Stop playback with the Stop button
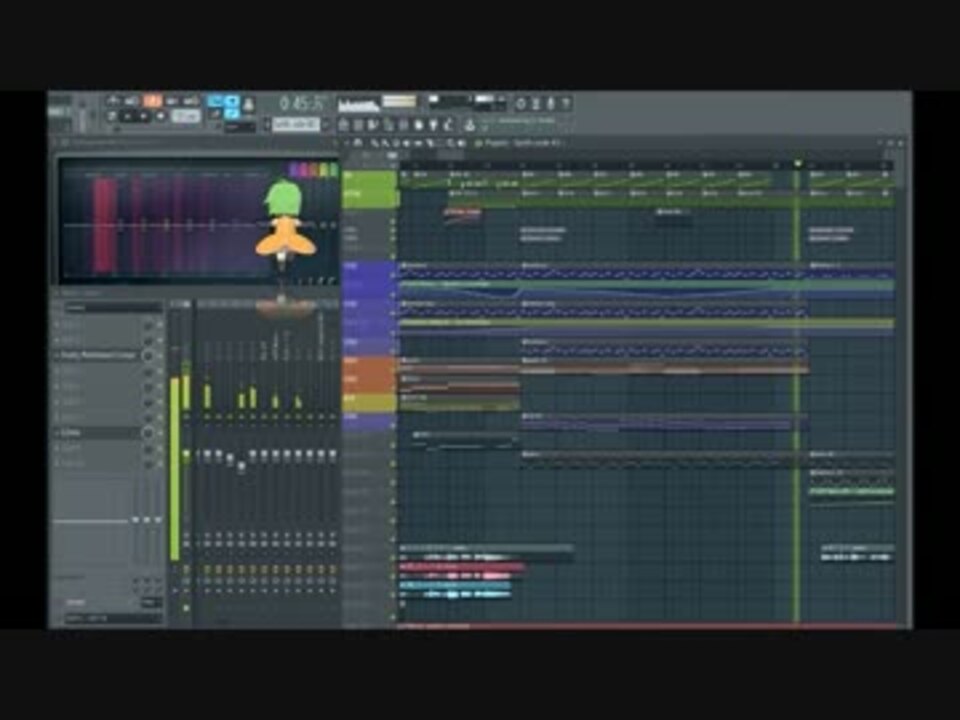This screenshot has width=960, height=720. (144, 115)
